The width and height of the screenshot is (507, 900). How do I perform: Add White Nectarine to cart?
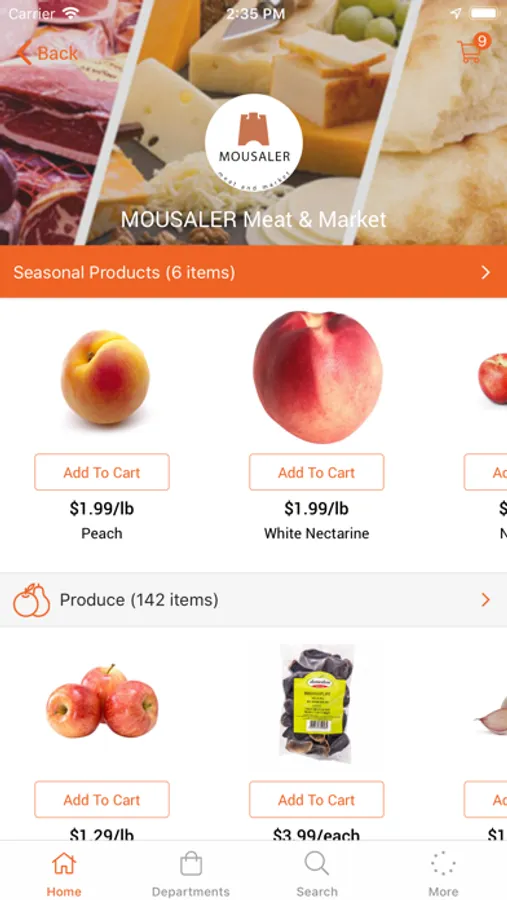[316, 472]
